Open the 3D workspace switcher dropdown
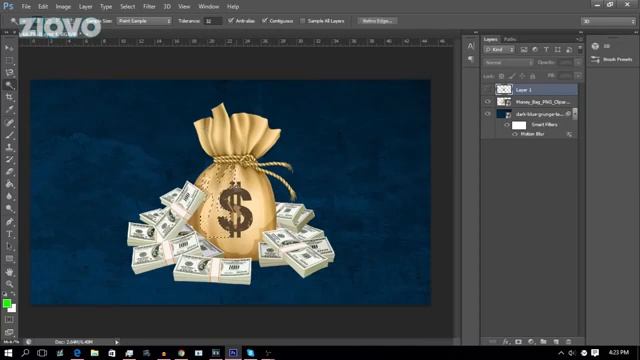Screen dimensions: 640x360 tap(608, 21)
